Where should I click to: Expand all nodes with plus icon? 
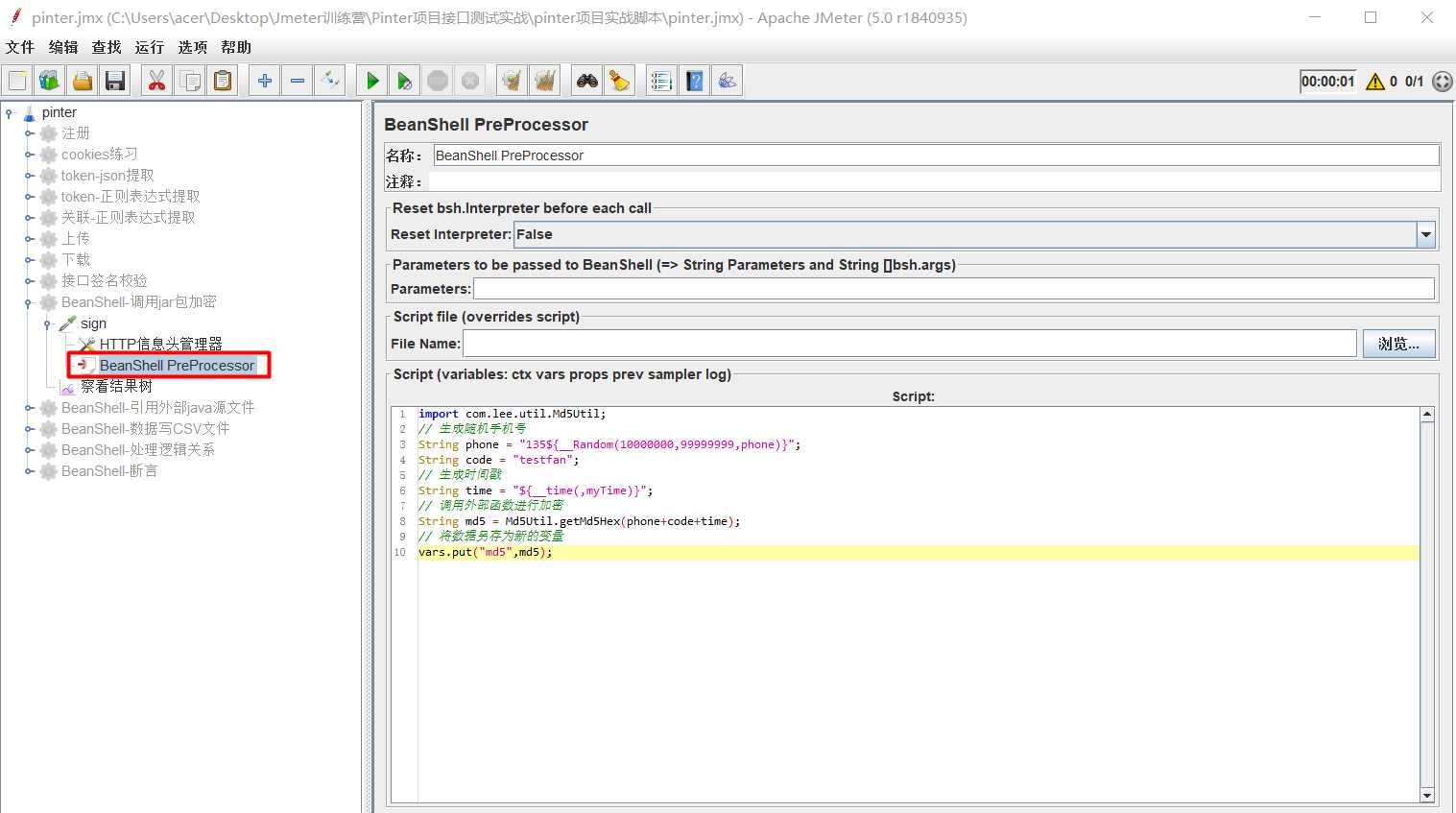click(x=265, y=81)
